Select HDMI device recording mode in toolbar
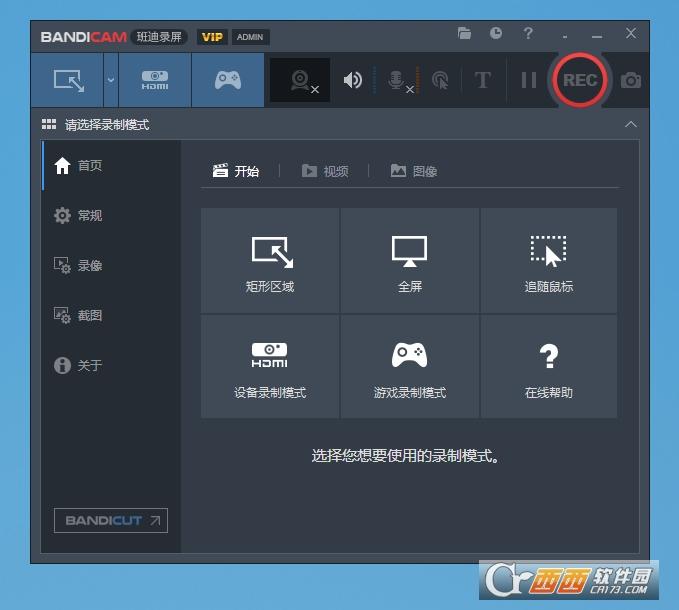 155,80
